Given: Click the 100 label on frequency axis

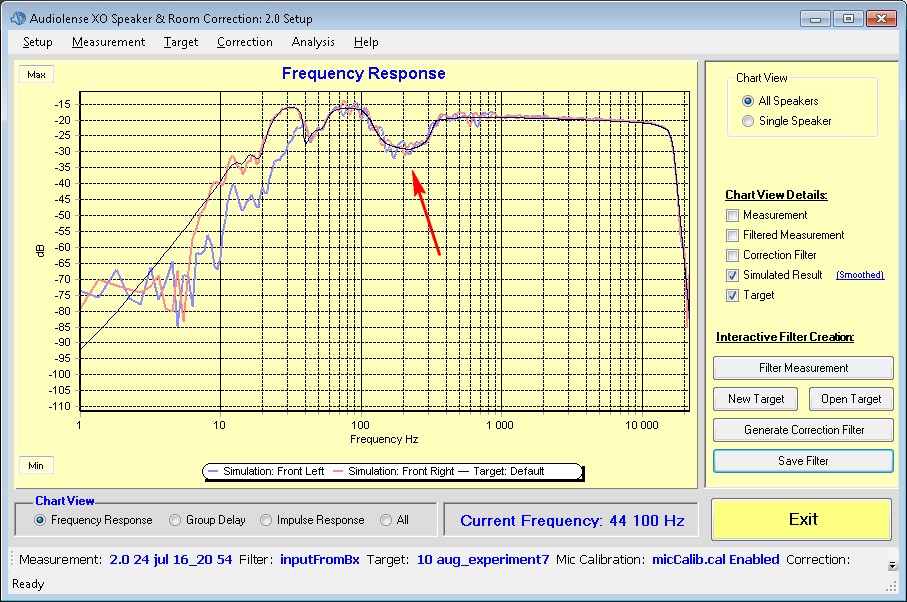Looking at the screenshot, I should [x=360, y=425].
